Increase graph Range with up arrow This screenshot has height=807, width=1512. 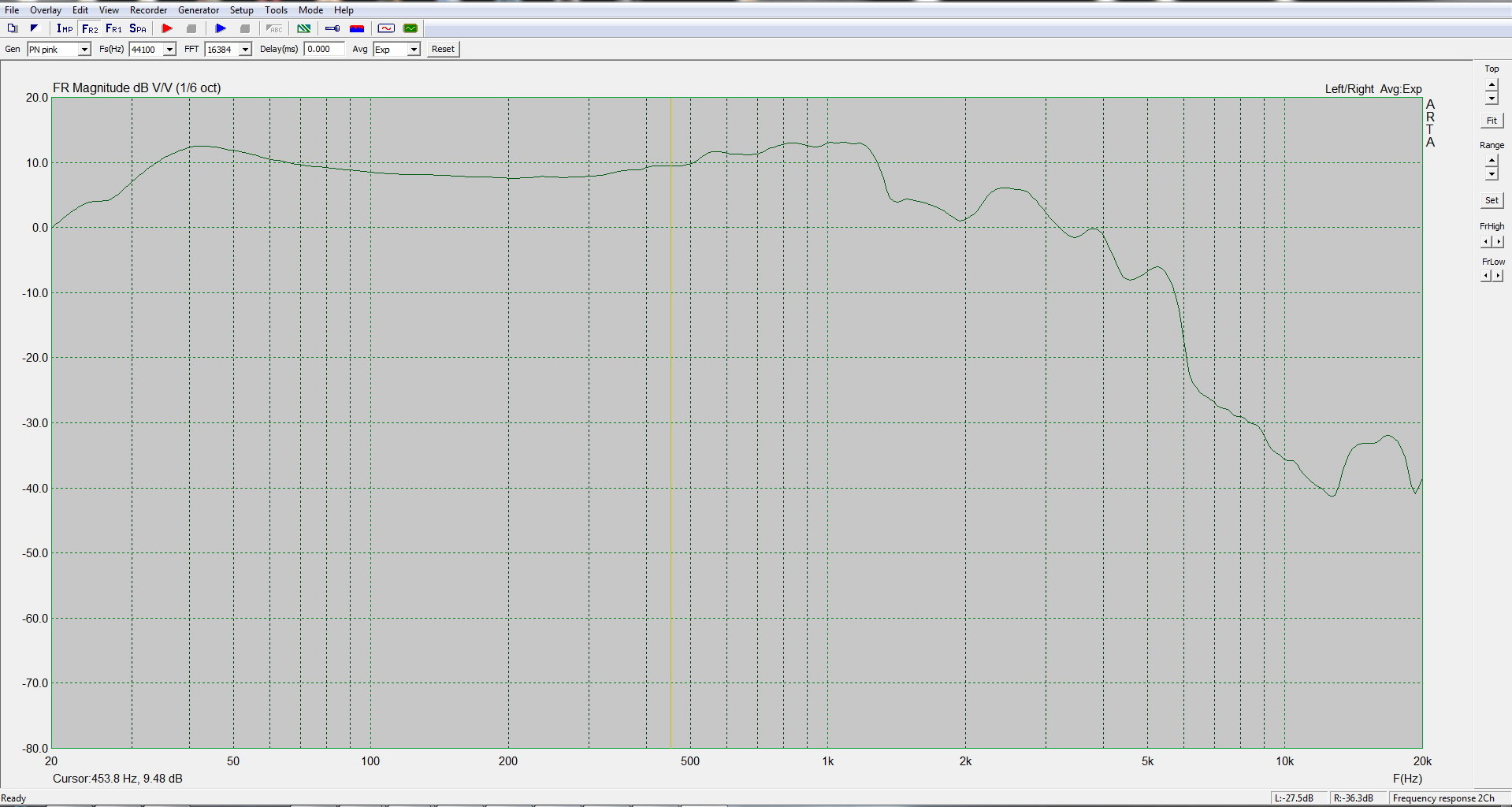coord(1492,162)
